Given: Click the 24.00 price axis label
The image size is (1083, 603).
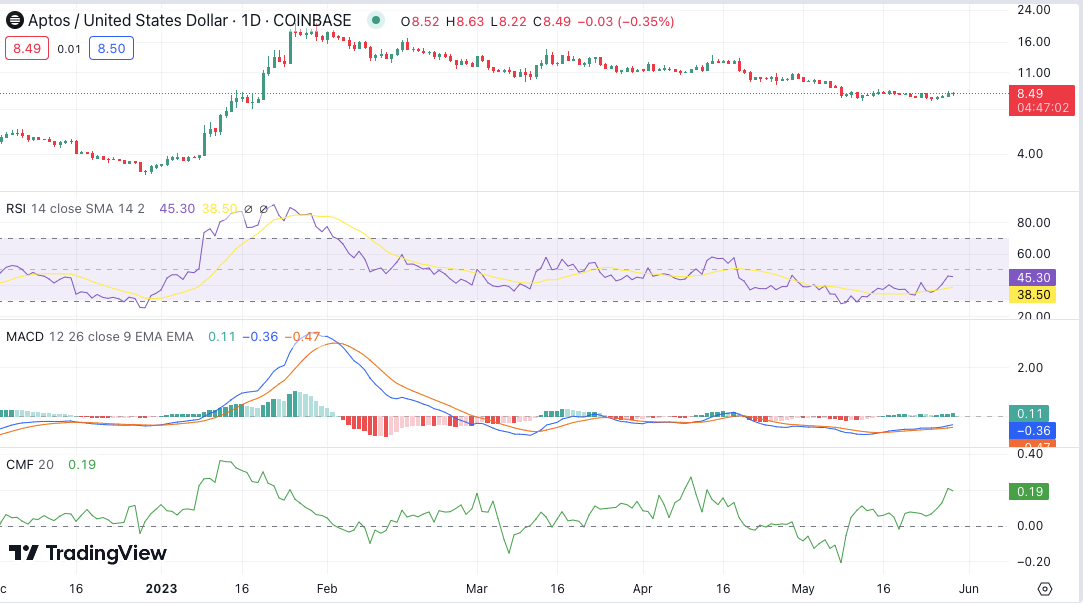Looking at the screenshot, I should pyautogui.click(x=1033, y=10).
